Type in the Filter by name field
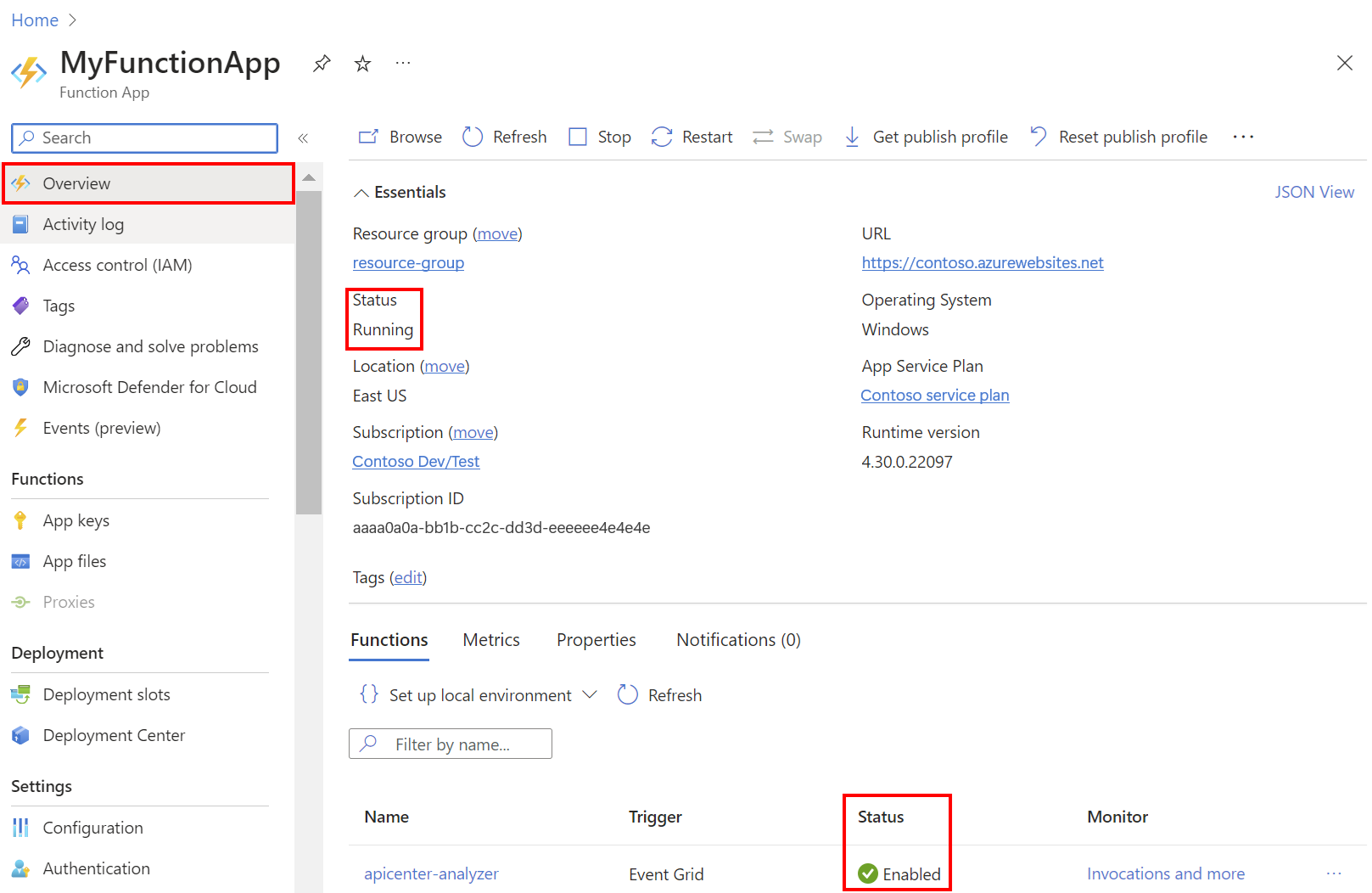Viewport: 1372px width, 893px height. tap(462, 744)
